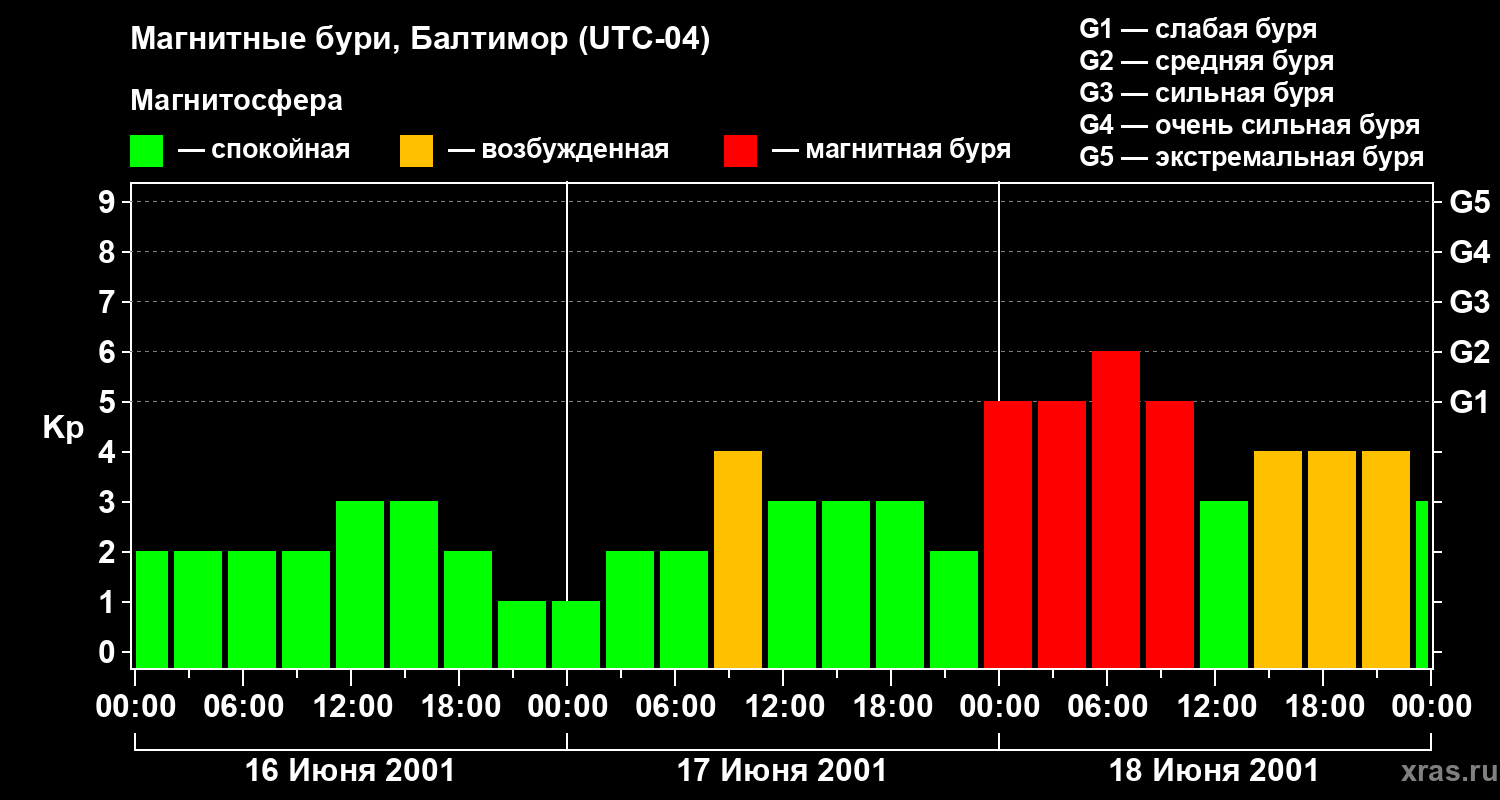Click the G1 mark on the right axis
The height and width of the screenshot is (800, 1500).
tap(1469, 402)
